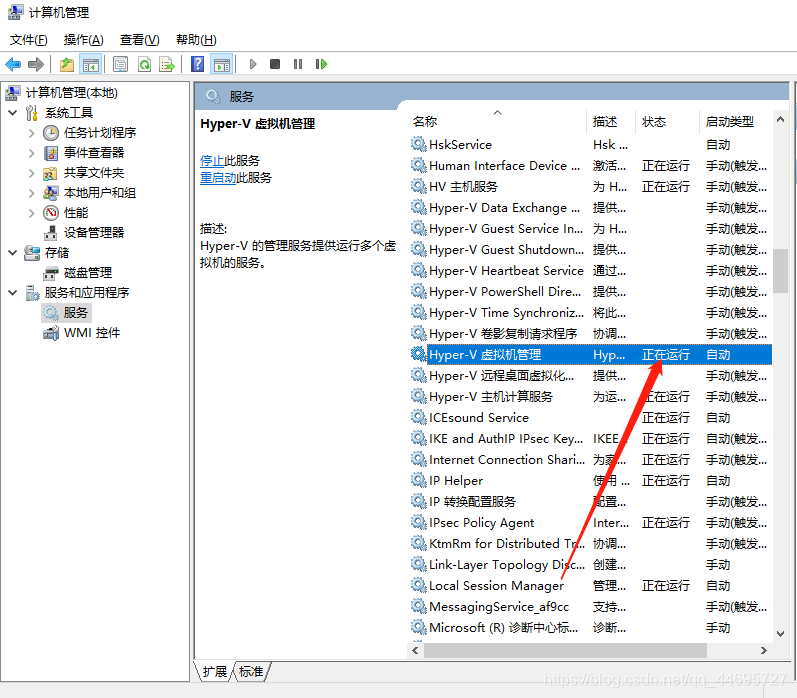The width and height of the screenshot is (797, 698).
Task: Click the Forward arrow toolbar icon
Action: tap(36, 65)
